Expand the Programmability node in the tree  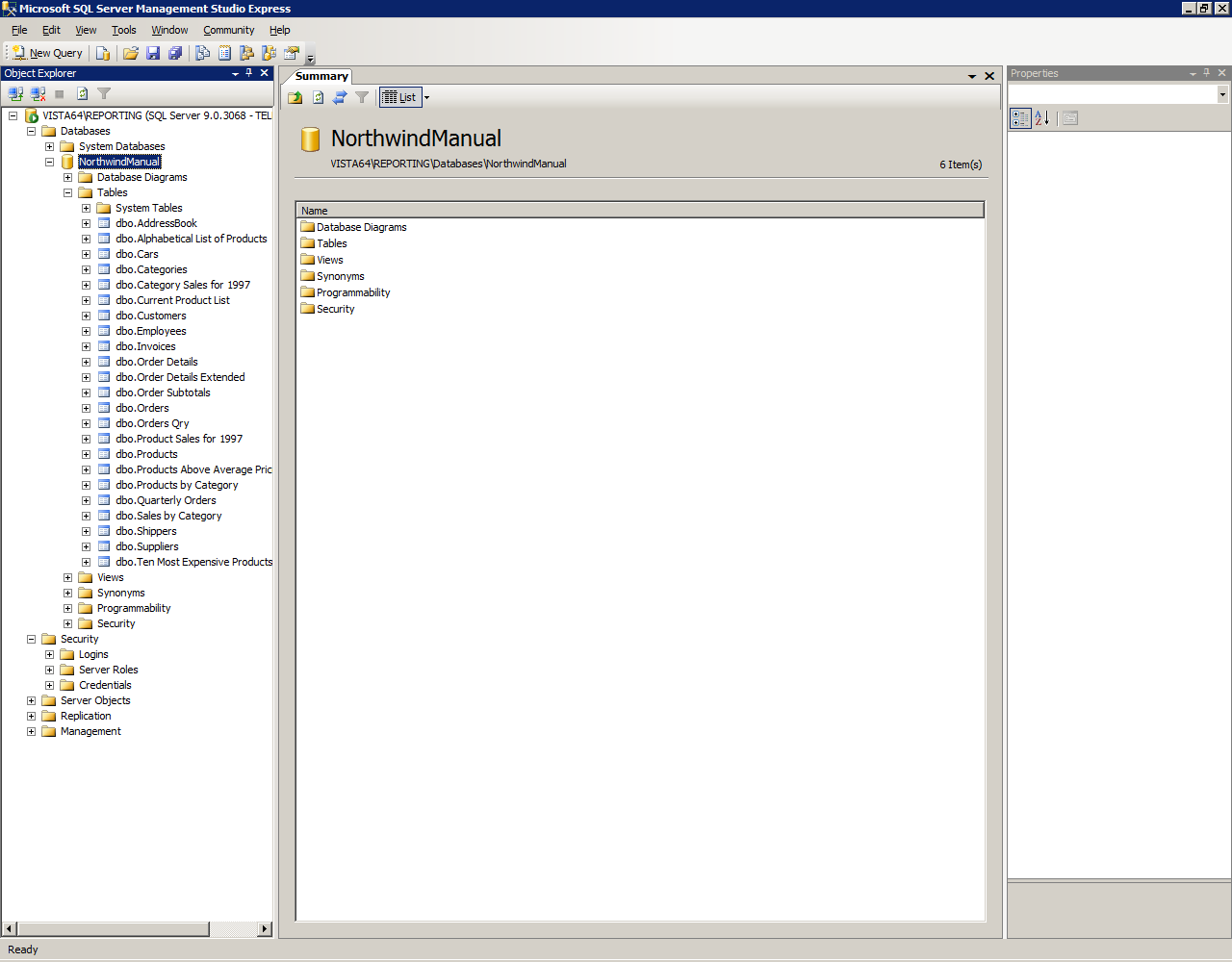tap(67, 608)
